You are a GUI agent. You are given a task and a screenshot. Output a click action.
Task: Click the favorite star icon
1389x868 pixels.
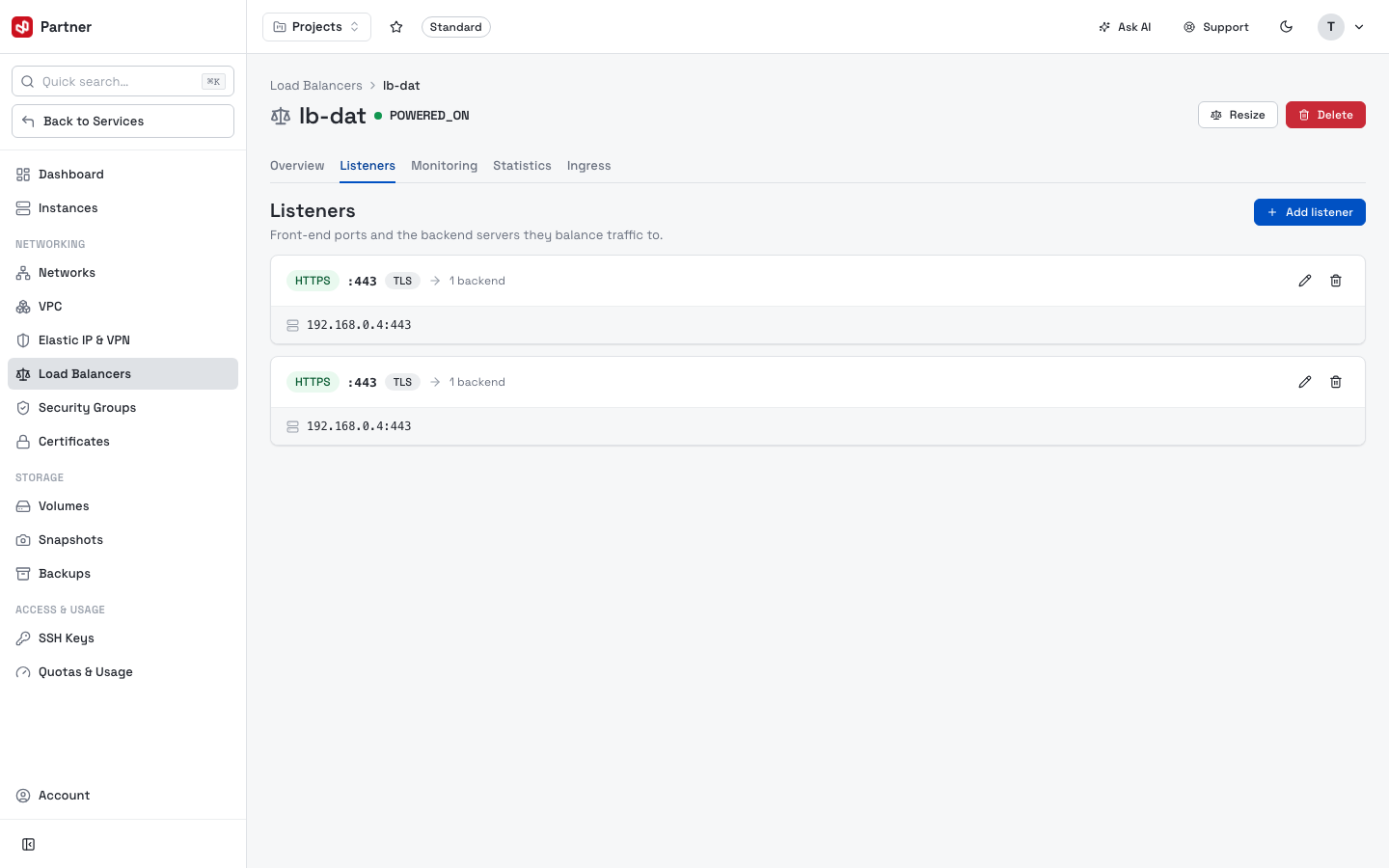pos(396,27)
